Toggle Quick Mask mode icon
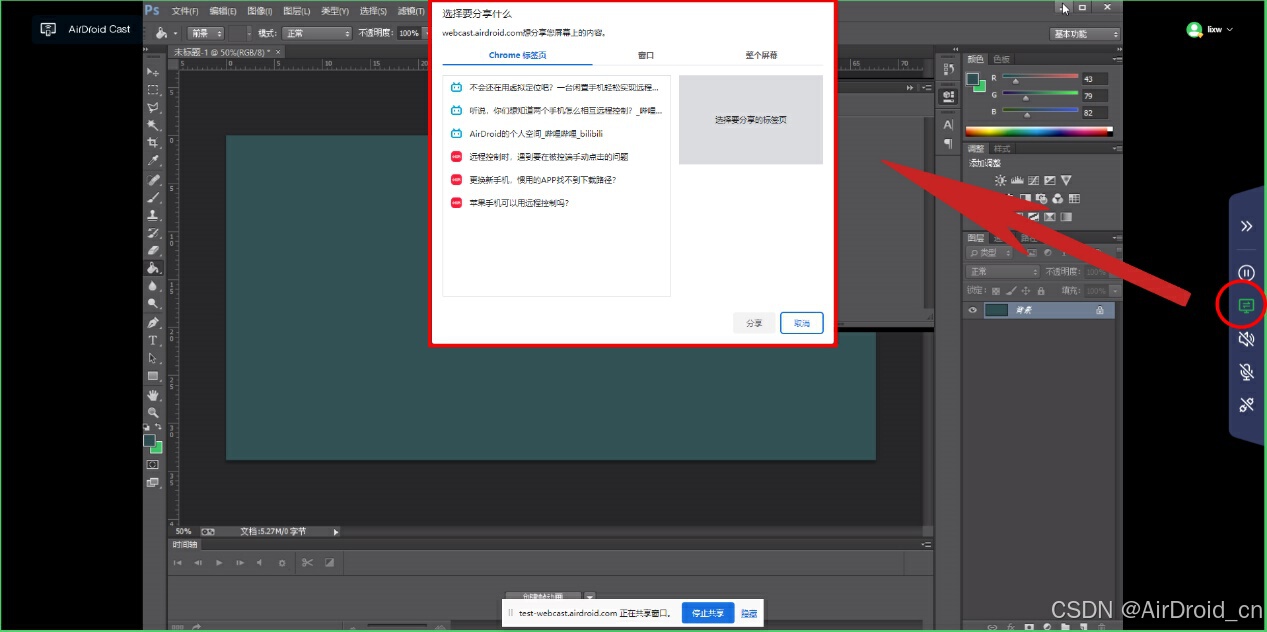1267x632 pixels. (153, 465)
